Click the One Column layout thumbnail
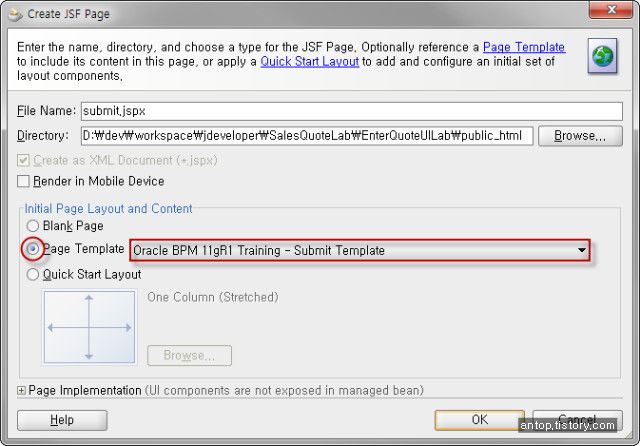640x446 pixels. click(89, 327)
